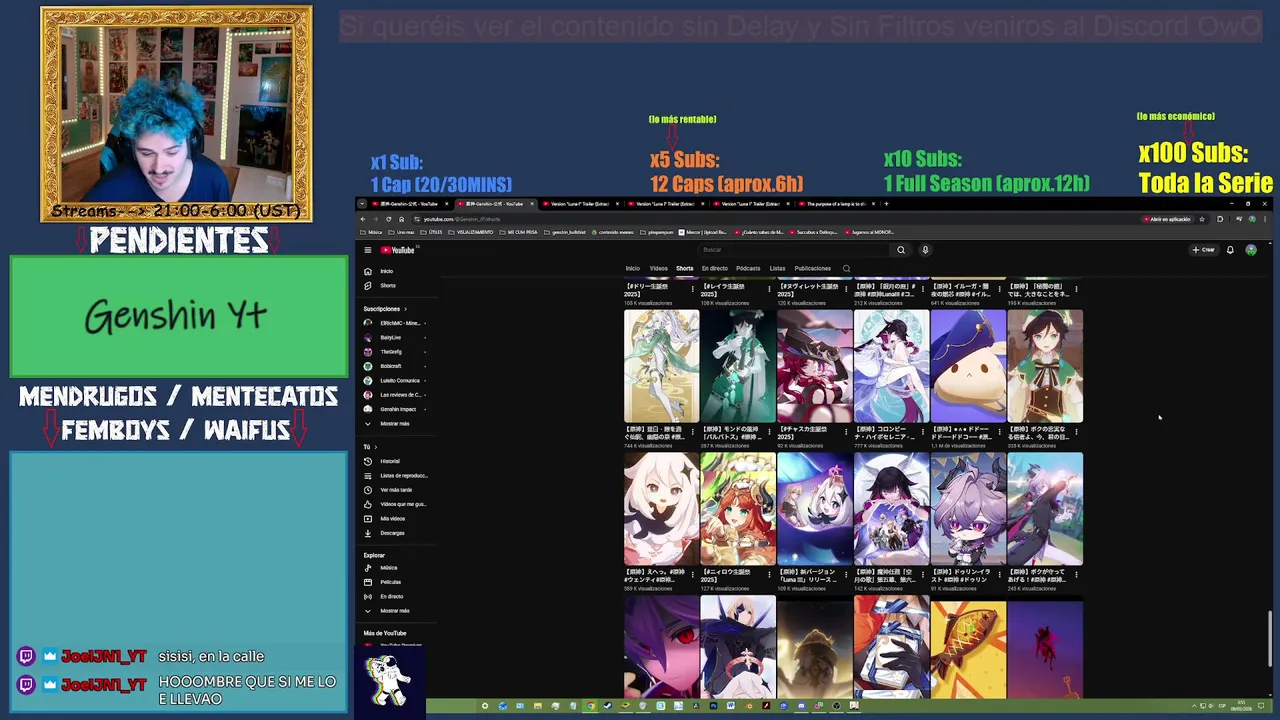Open Ver más tarde
This screenshot has height=720, width=1280.
[396, 490]
